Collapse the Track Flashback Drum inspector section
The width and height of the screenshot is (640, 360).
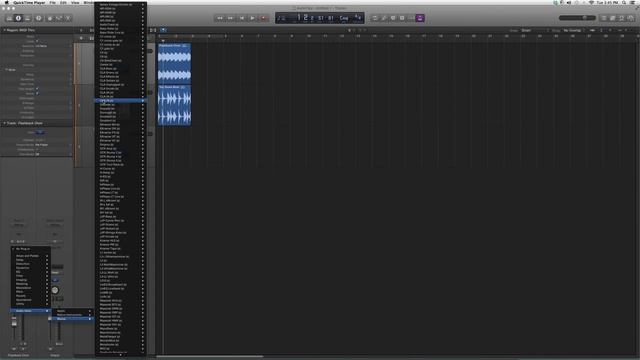[x=4, y=123]
